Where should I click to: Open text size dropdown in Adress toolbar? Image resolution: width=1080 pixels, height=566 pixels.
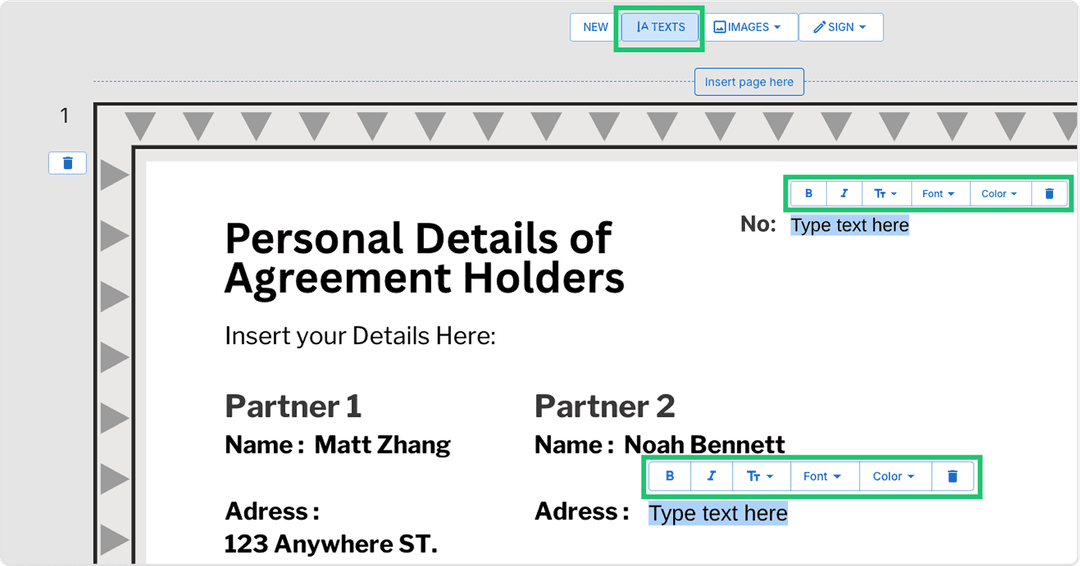[x=761, y=477]
